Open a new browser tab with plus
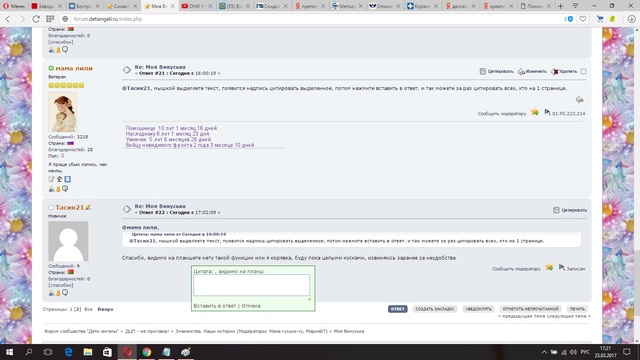 [x=560, y=6]
